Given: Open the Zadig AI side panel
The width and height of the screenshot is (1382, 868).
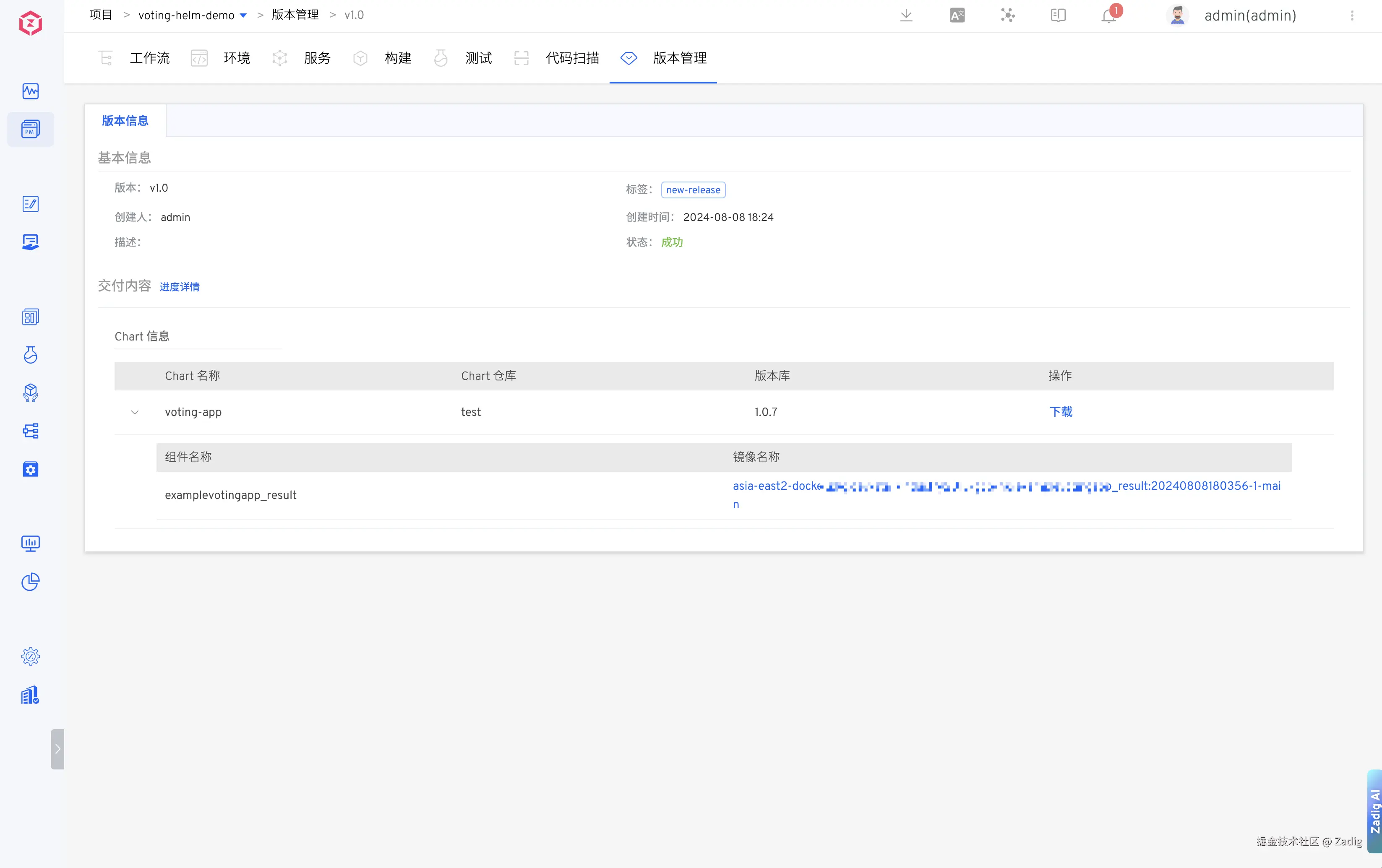Looking at the screenshot, I should pos(1374,811).
